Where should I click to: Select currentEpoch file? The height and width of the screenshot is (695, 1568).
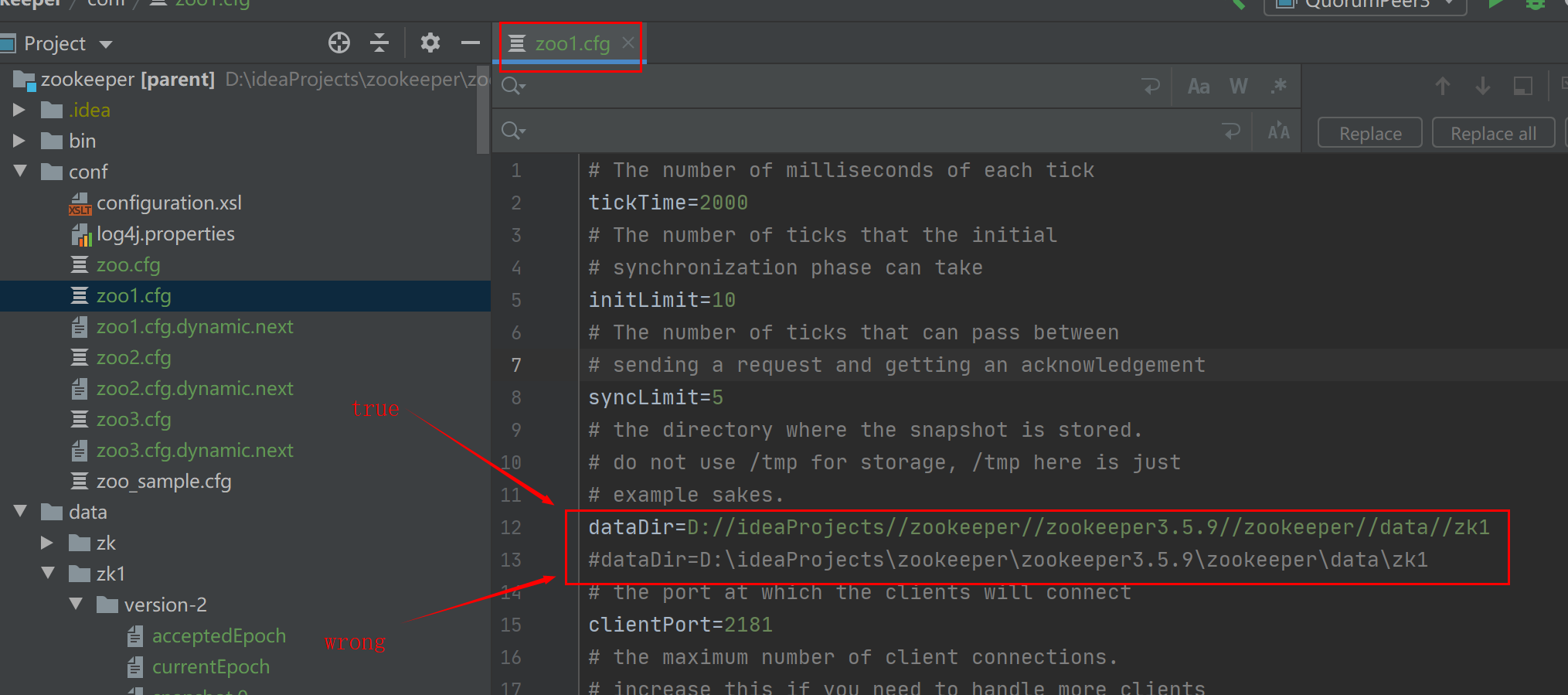tap(211, 666)
